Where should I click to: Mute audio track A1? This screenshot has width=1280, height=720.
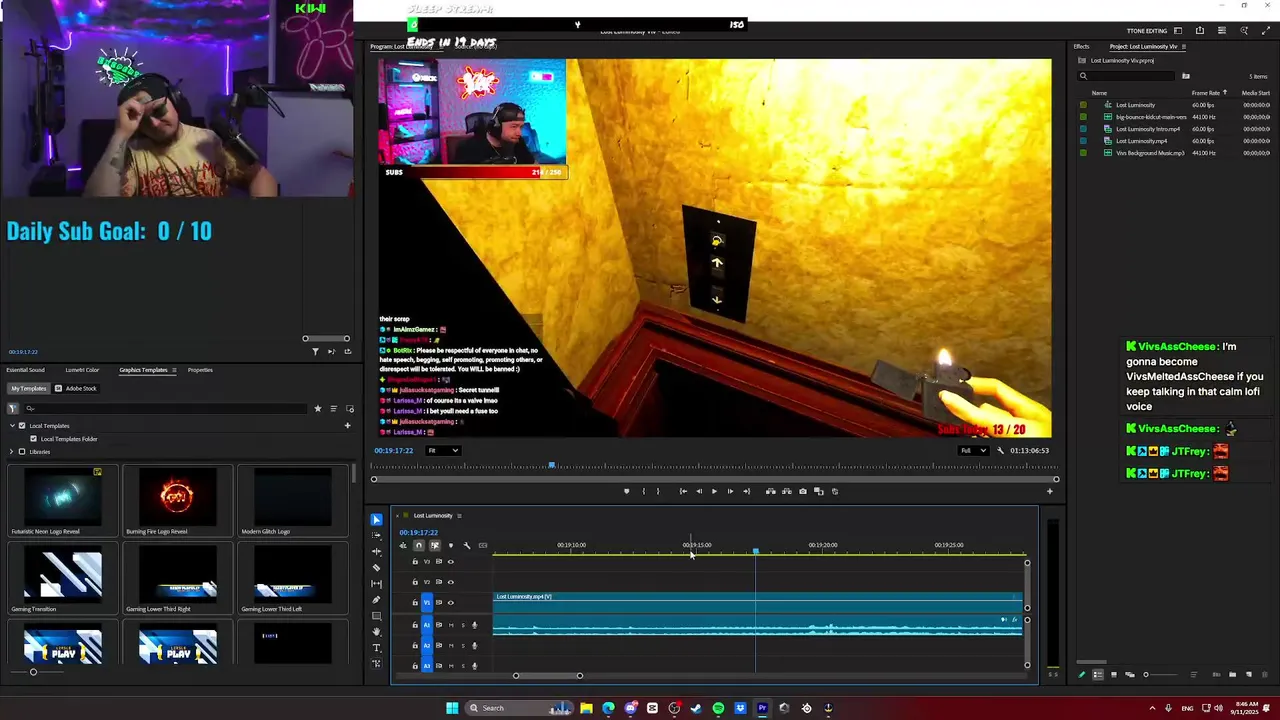point(450,625)
